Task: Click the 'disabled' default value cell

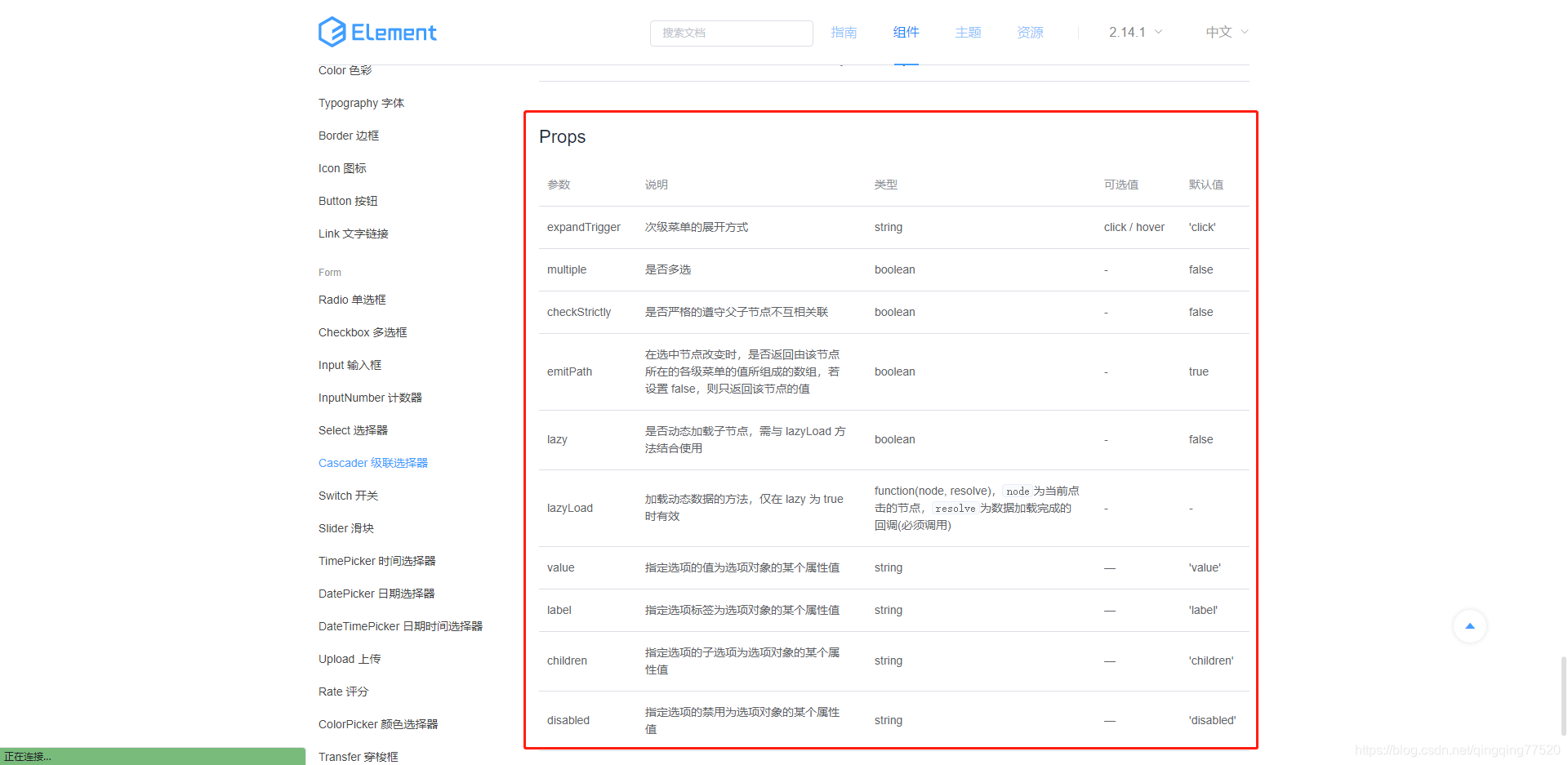Action: pyautogui.click(x=1213, y=720)
